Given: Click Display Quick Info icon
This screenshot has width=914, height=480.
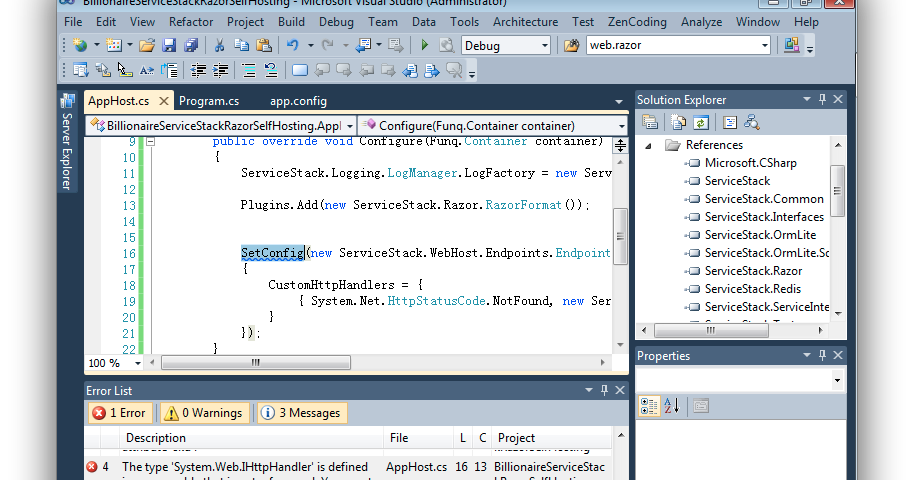Looking at the screenshot, I should 125,71.
